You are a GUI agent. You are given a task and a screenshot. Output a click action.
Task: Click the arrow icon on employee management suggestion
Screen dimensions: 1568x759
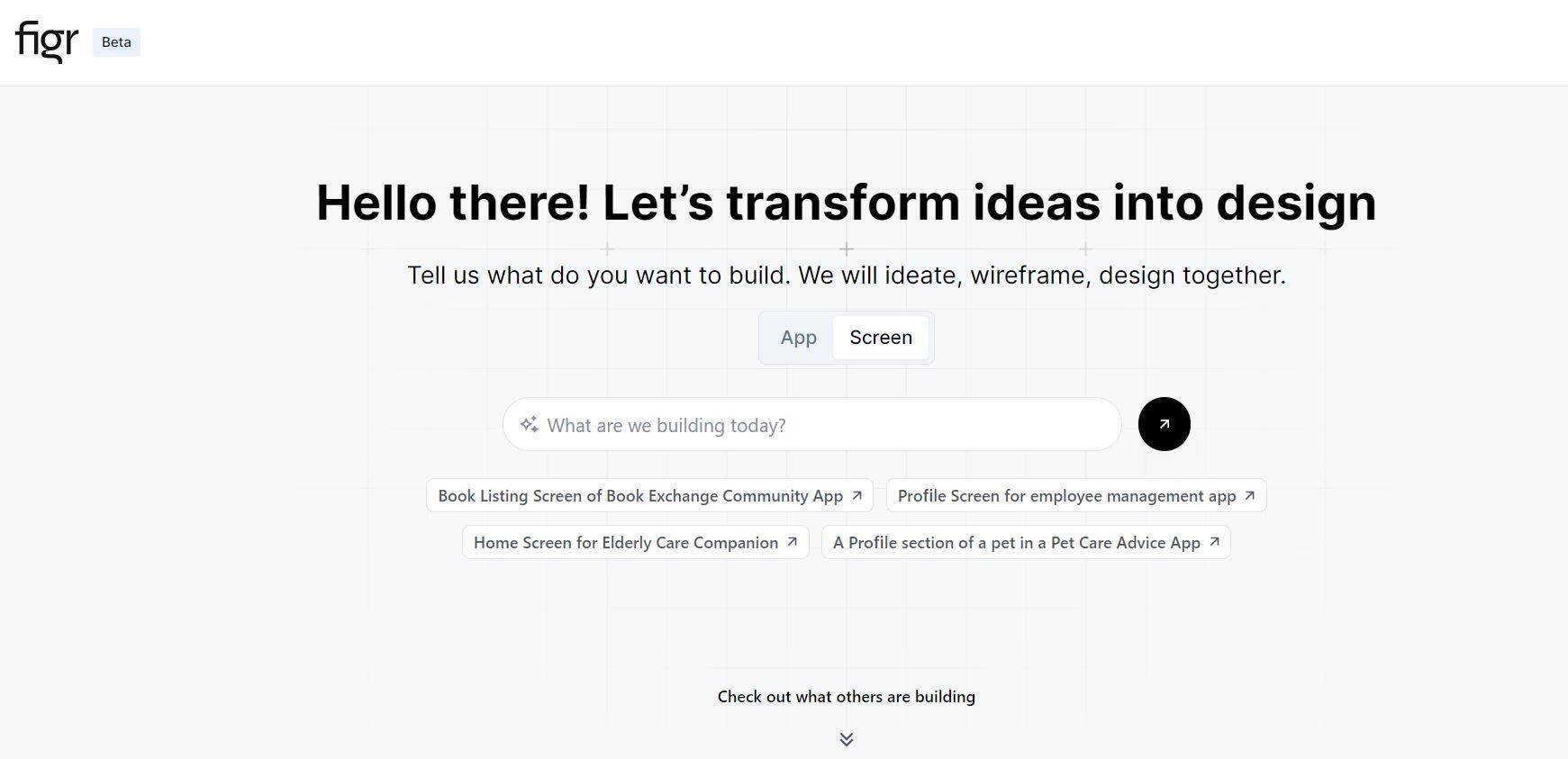[1249, 495]
